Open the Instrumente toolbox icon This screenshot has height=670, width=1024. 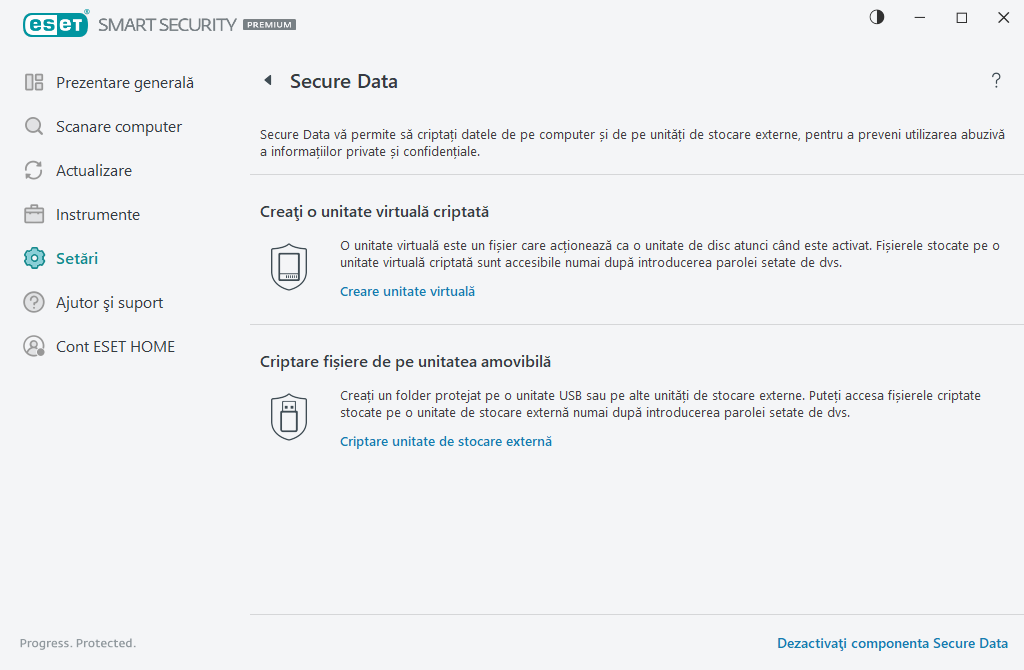tap(33, 214)
